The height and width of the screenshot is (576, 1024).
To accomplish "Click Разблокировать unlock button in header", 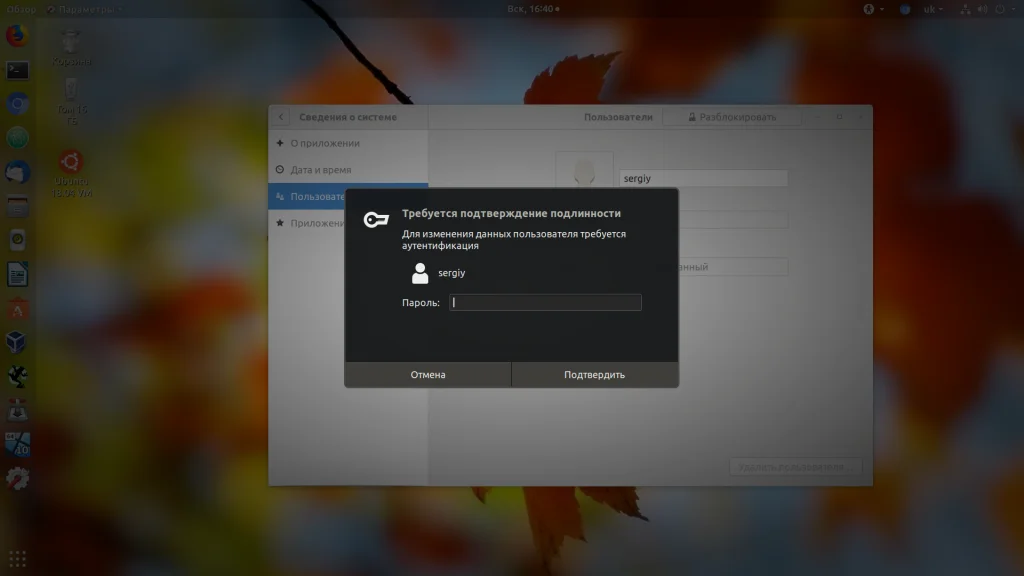I will point(732,117).
